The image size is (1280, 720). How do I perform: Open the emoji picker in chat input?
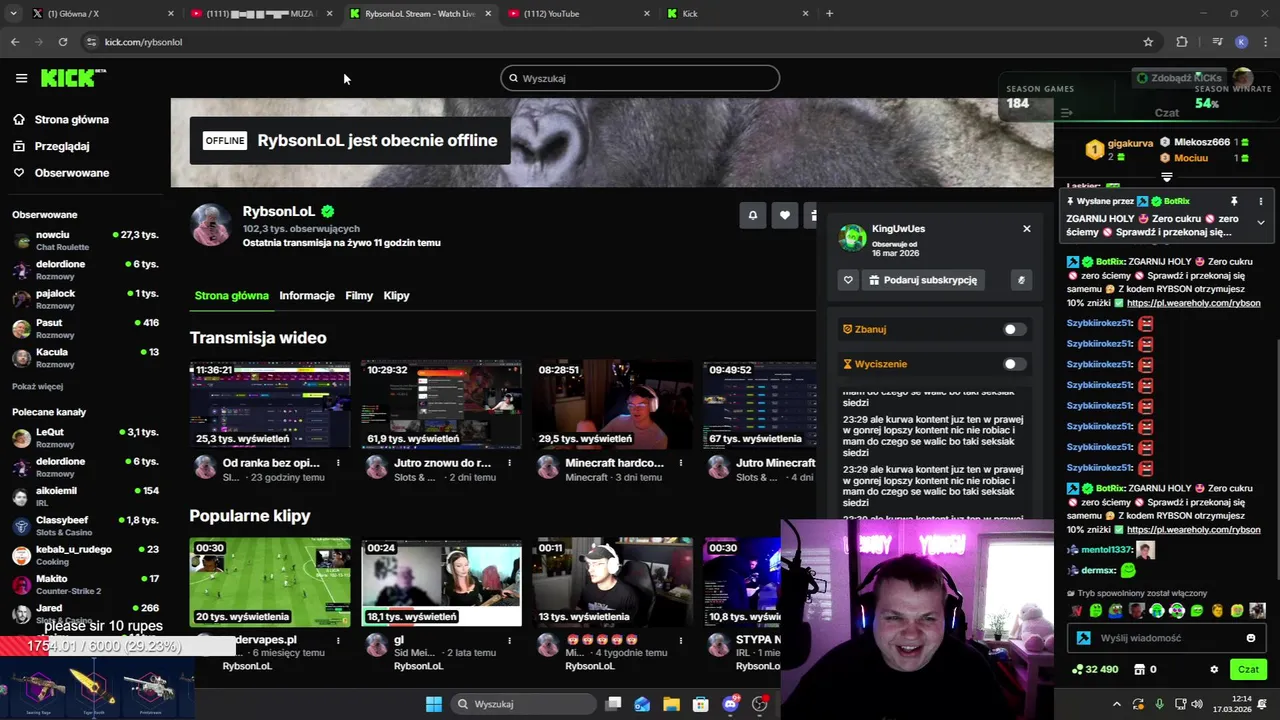(x=1250, y=638)
